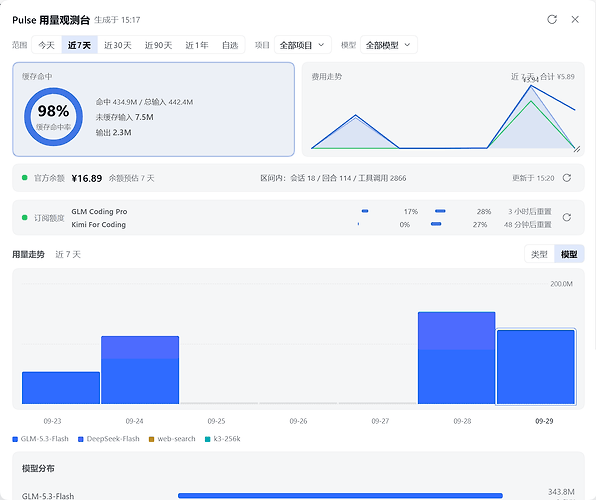The height and width of the screenshot is (500, 596).
Task: Refresh subscription quota row
Action: pyautogui.click(x=567, y=217)
